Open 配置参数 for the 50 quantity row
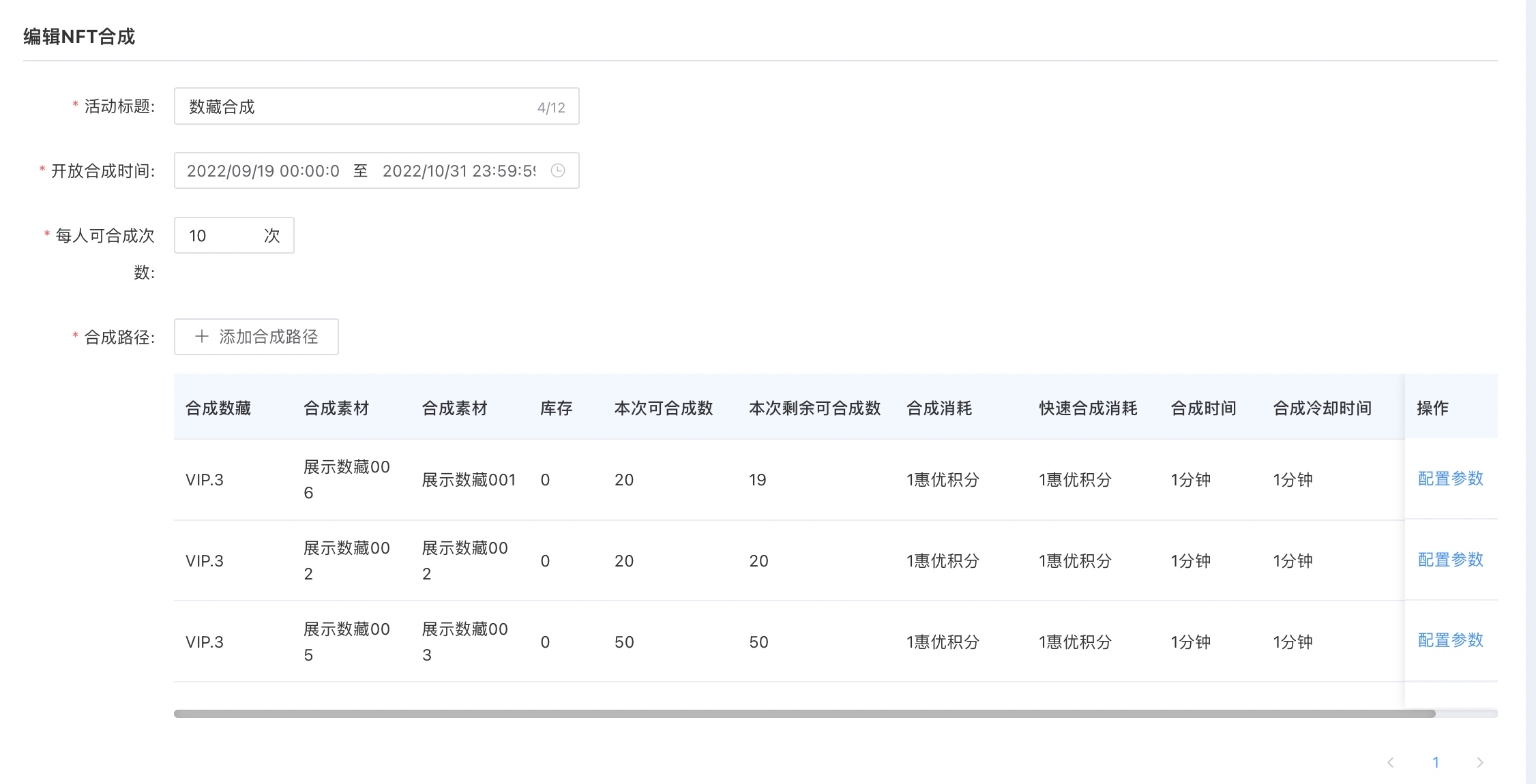This screenshot has height=784, width=1536. 1450,640
